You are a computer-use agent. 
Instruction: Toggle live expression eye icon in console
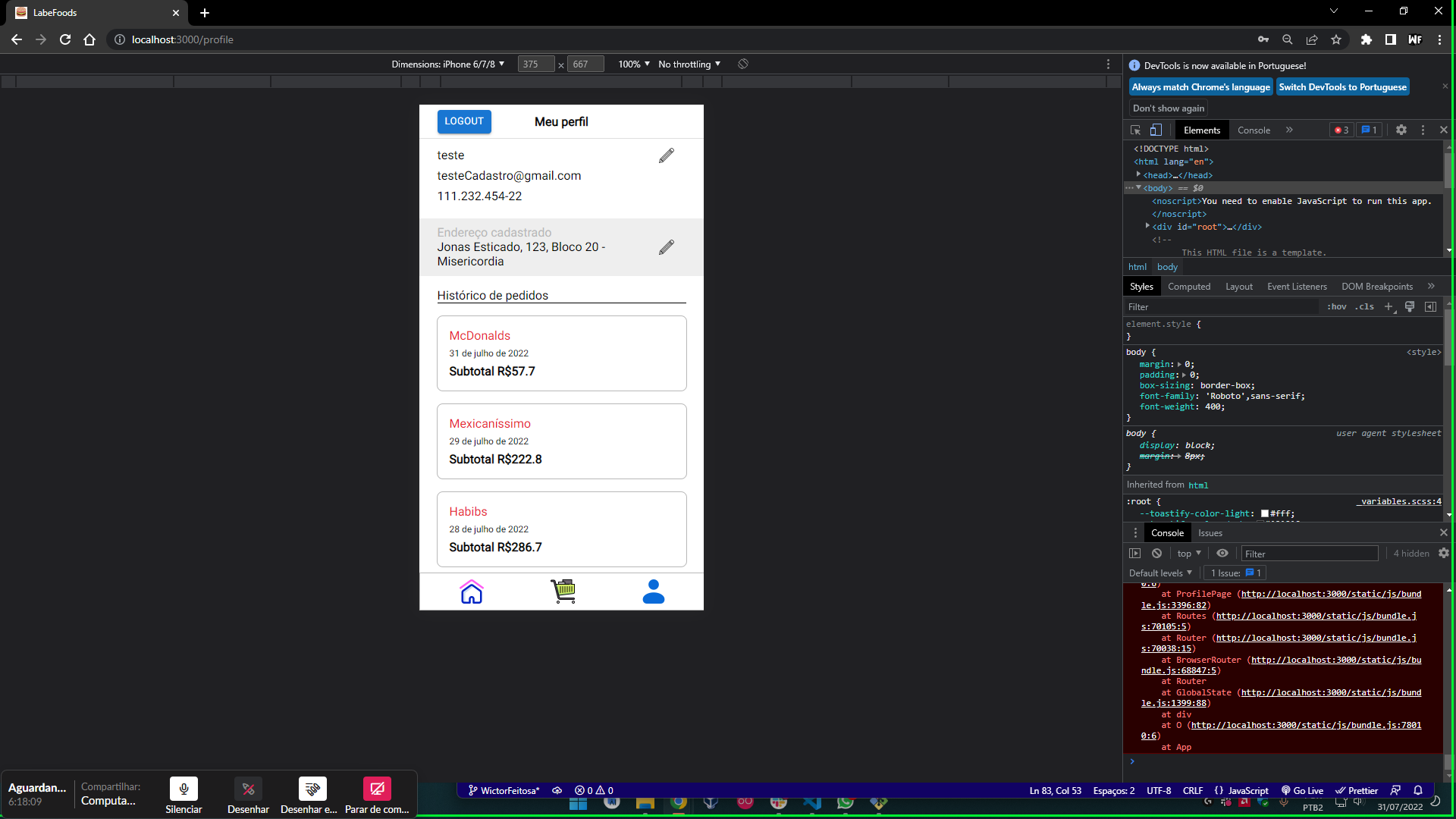pos(1222,554)
